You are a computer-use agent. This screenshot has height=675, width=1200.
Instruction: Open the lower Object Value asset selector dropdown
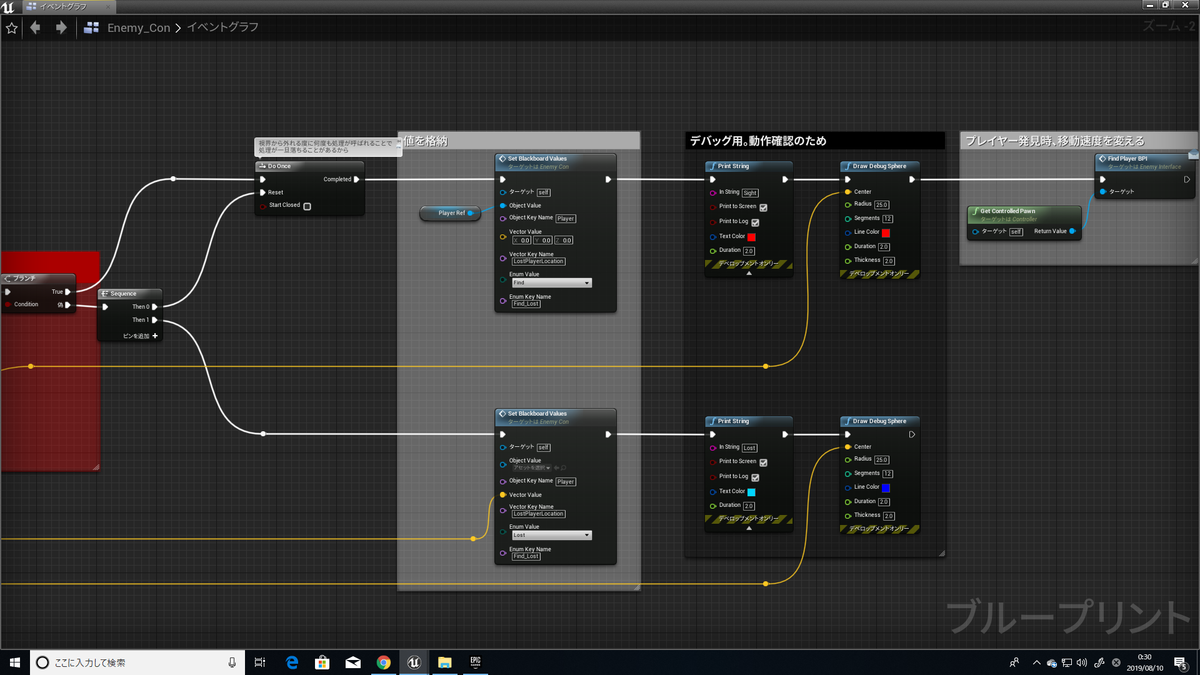pos(532,467)
